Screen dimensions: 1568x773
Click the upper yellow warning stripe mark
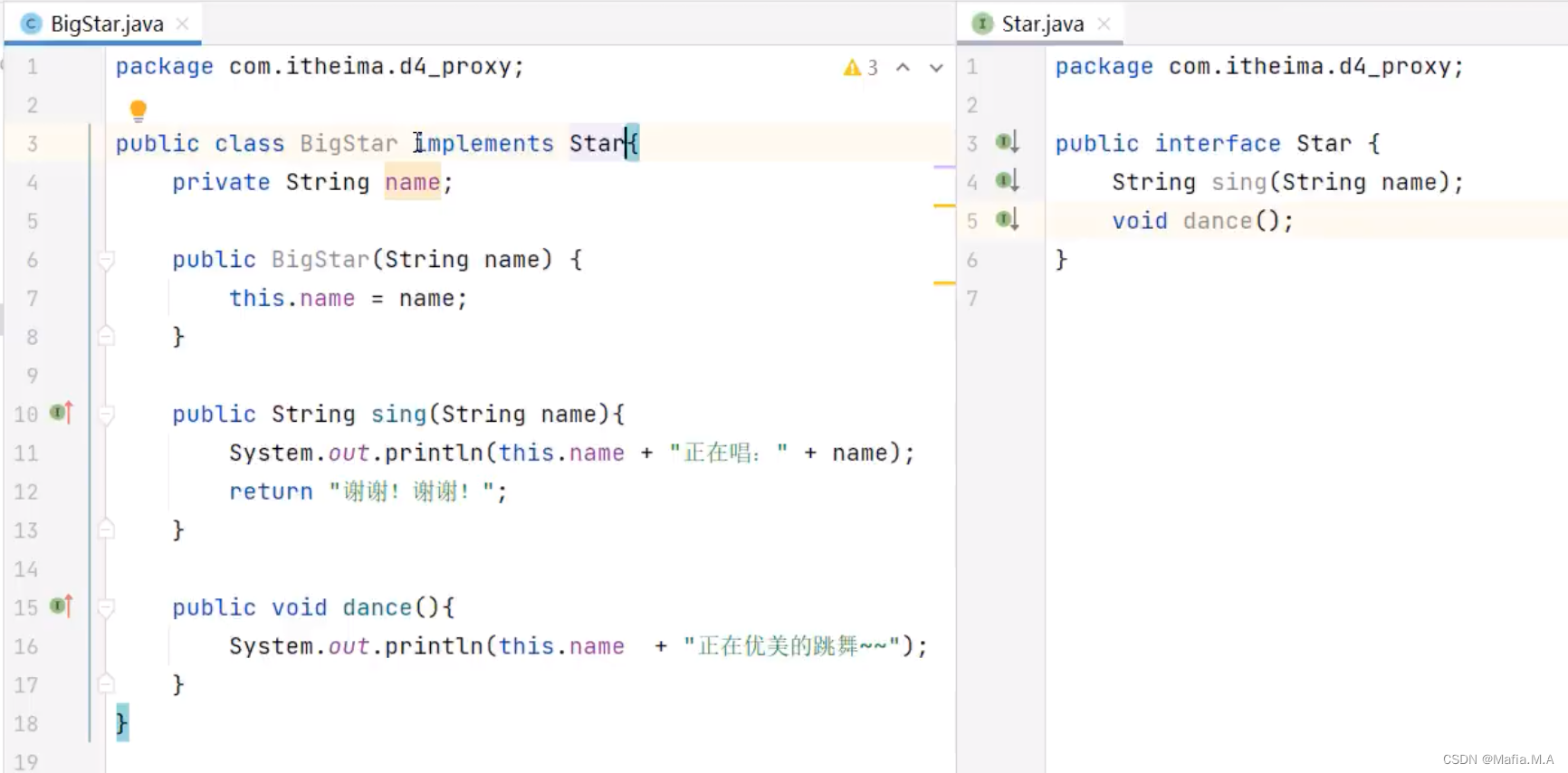944,206
